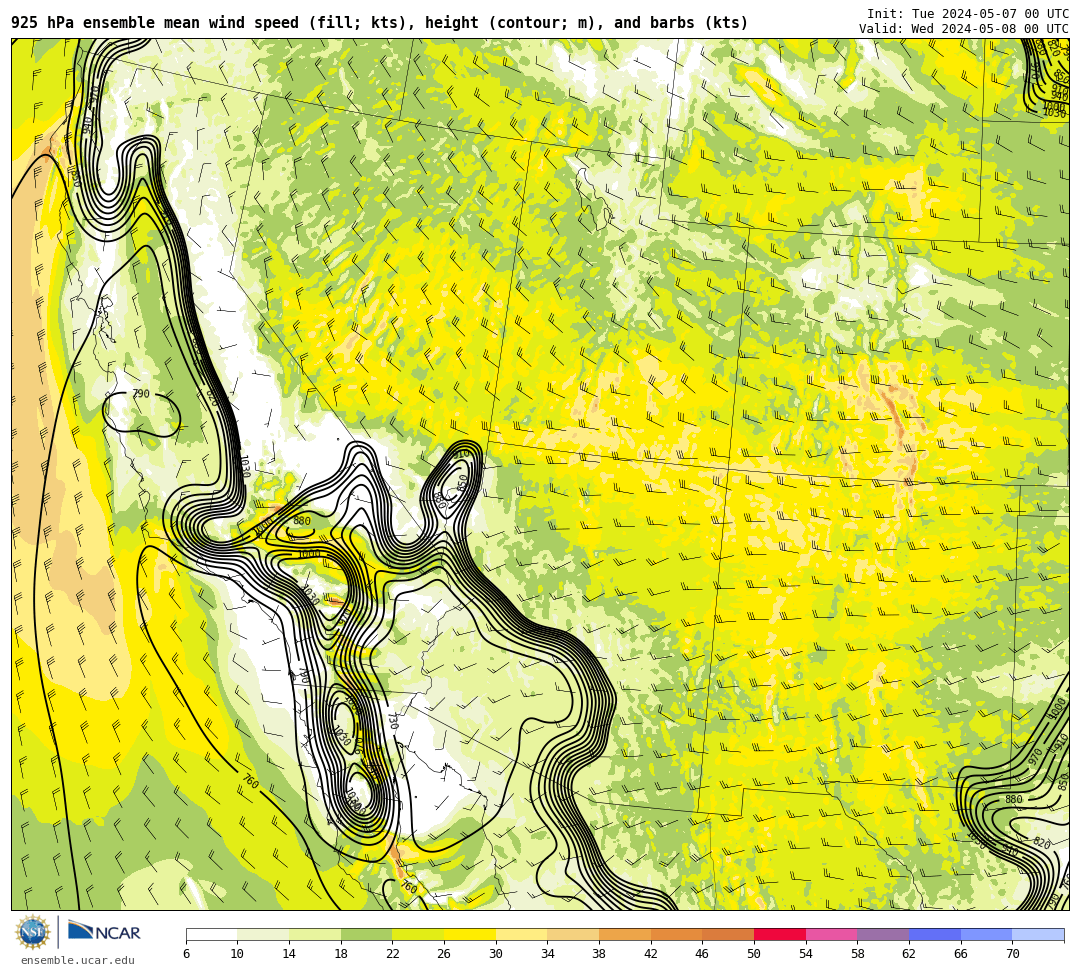Pick the burnt orange 46–50 kts colorbar swatch

click(x=728, y=934)
